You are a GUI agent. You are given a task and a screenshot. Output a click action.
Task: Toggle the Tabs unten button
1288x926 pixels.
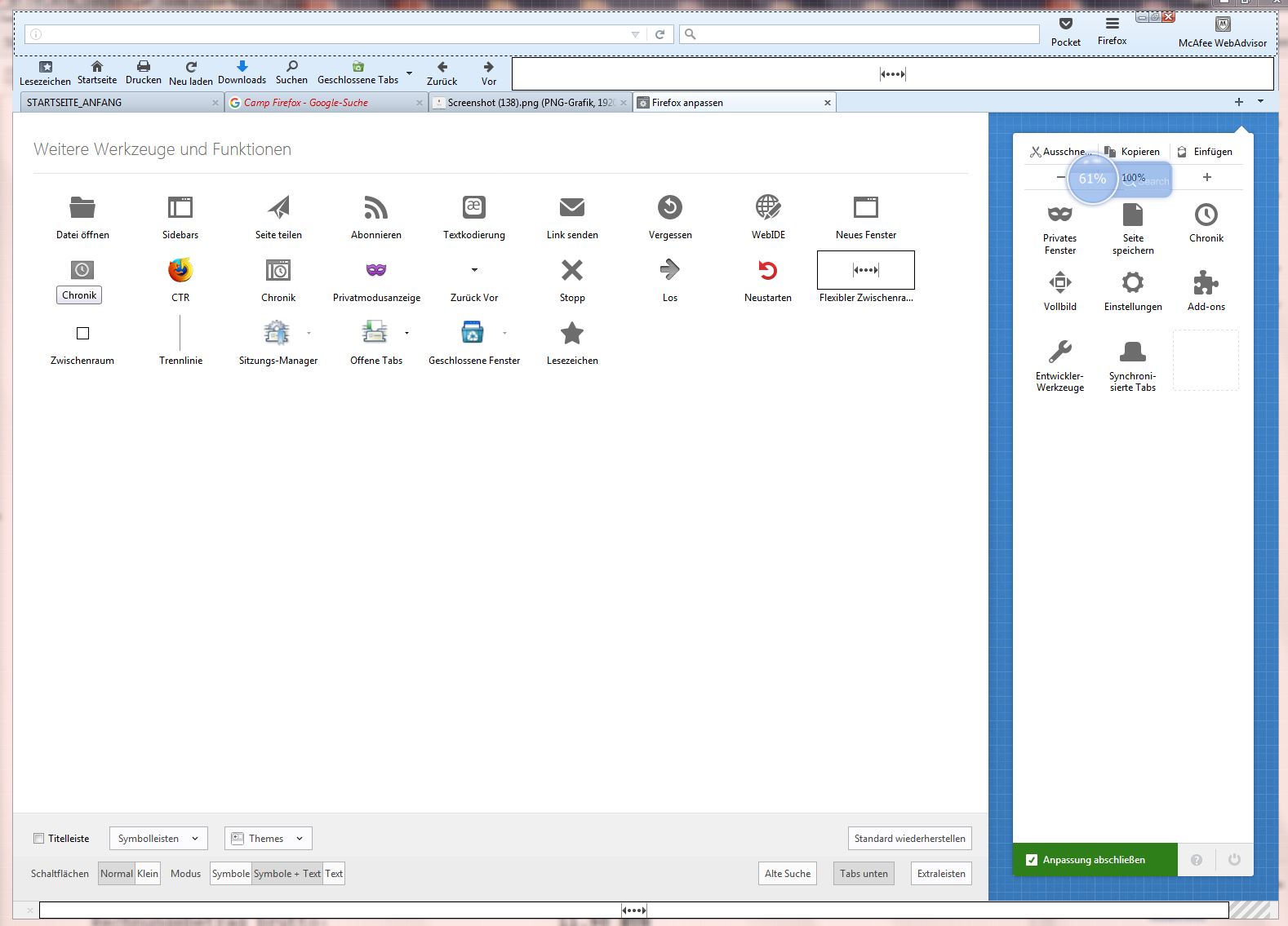pyautogui.click(x=863, y=874)
